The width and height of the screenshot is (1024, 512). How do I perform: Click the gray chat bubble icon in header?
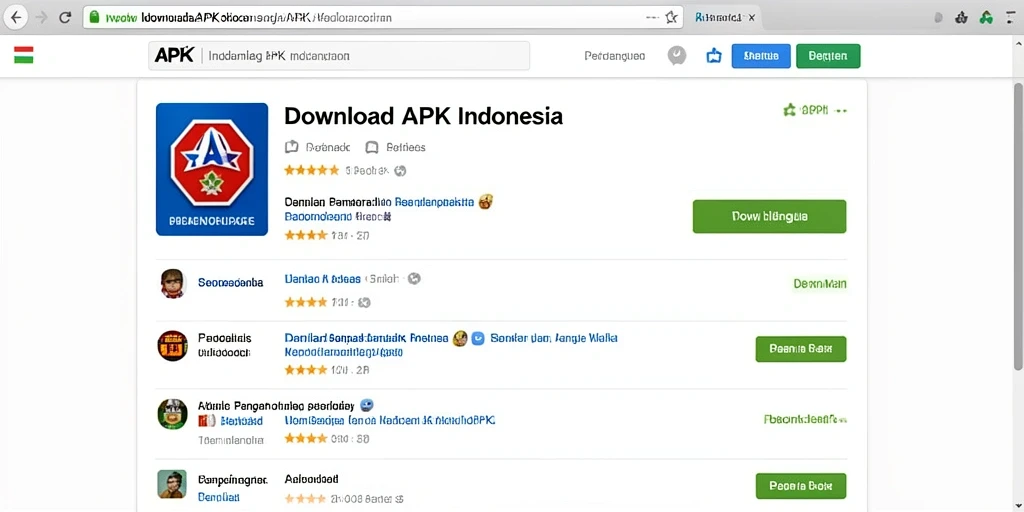pyautogui.click(x=677, y=56)
